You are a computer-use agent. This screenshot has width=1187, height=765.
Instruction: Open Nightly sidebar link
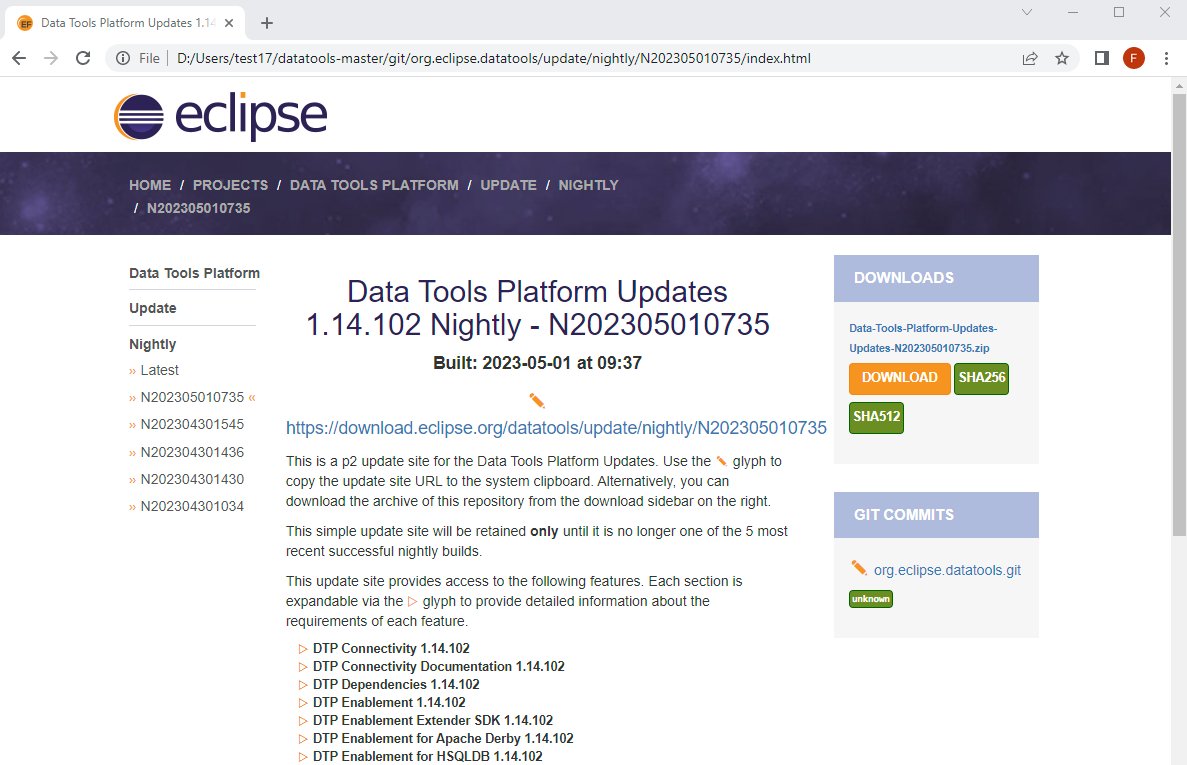pos(153,344)
